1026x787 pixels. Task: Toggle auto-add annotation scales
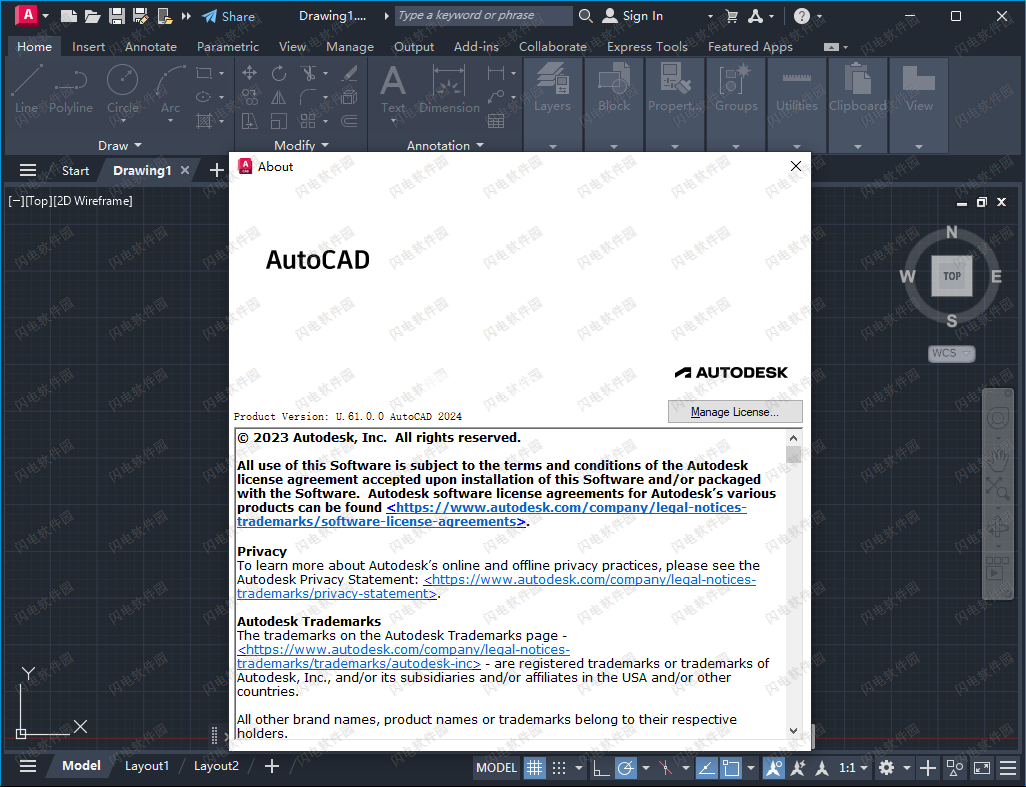pyautogui.click(x=798, y=767)
